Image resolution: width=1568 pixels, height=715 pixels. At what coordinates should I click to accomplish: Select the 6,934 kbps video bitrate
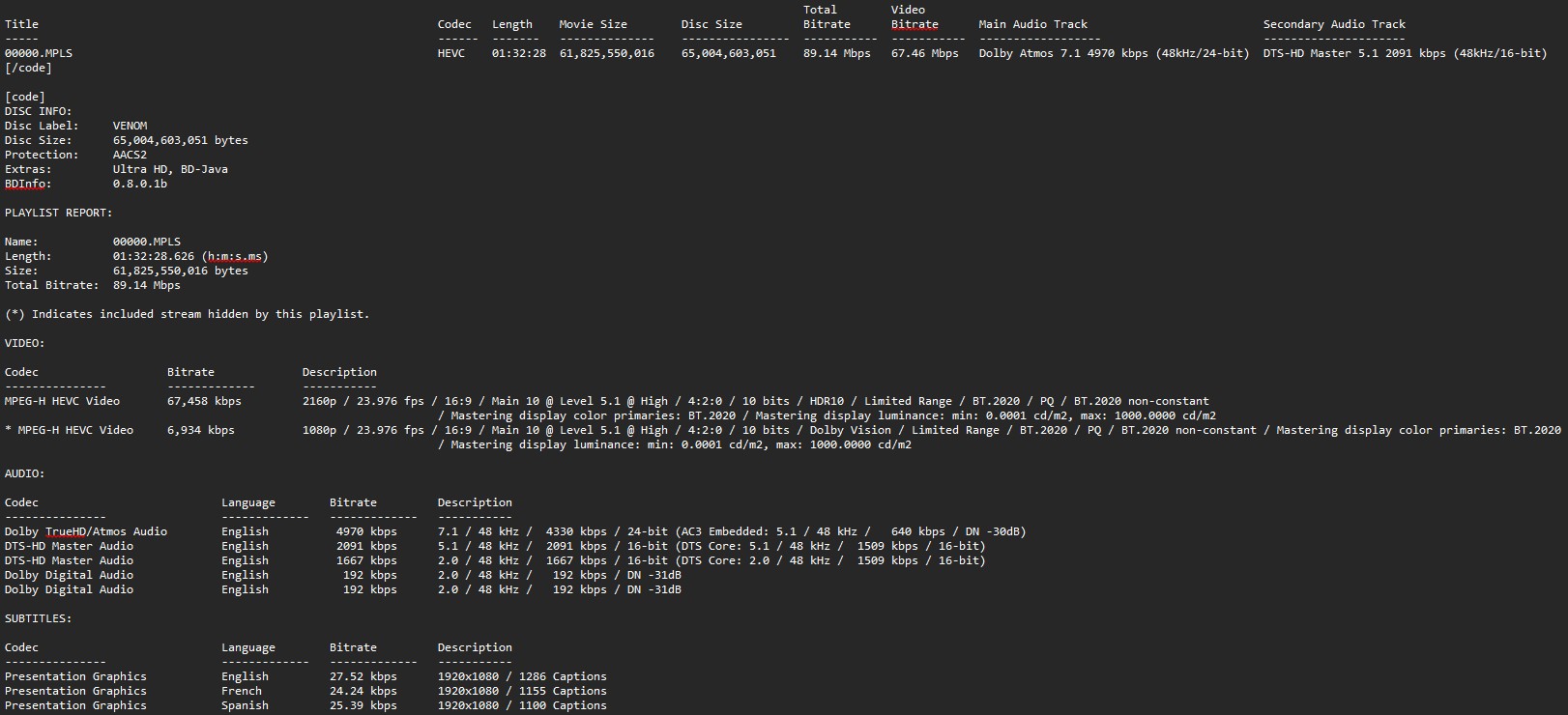(201, 430)
